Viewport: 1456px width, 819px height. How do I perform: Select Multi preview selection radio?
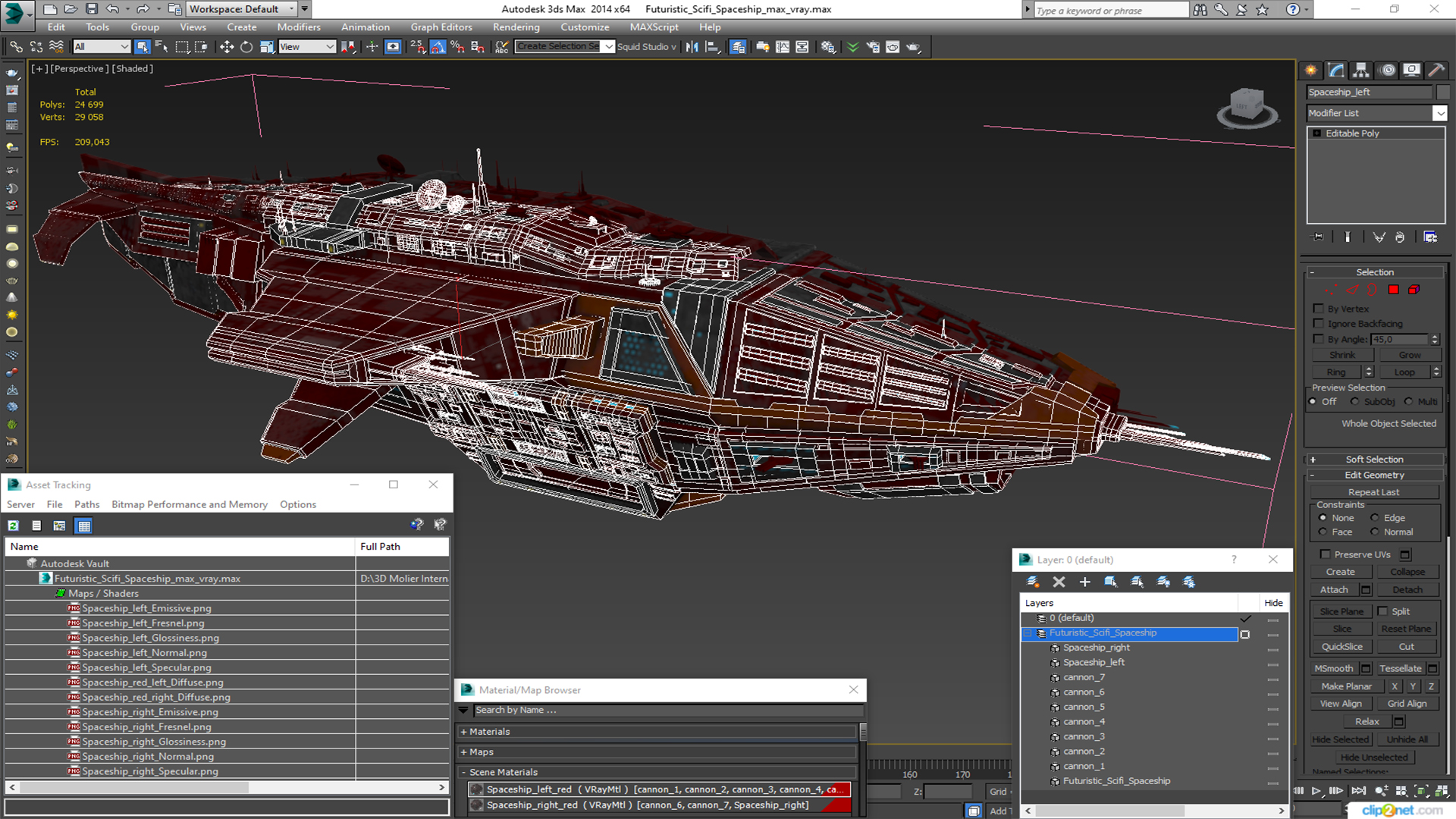point(1408,402)
